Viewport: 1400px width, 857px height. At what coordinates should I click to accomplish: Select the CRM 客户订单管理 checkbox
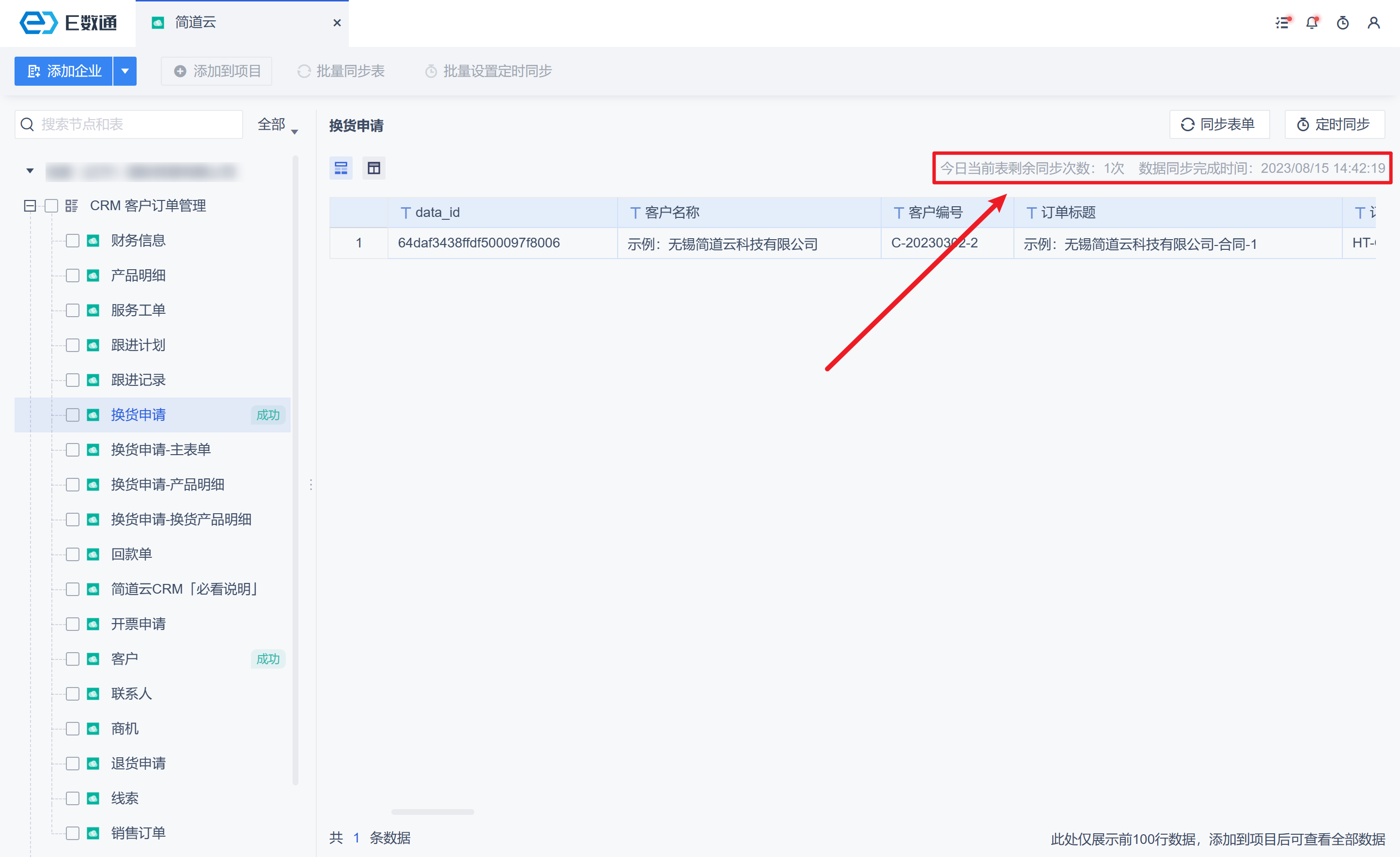[52, 206]
